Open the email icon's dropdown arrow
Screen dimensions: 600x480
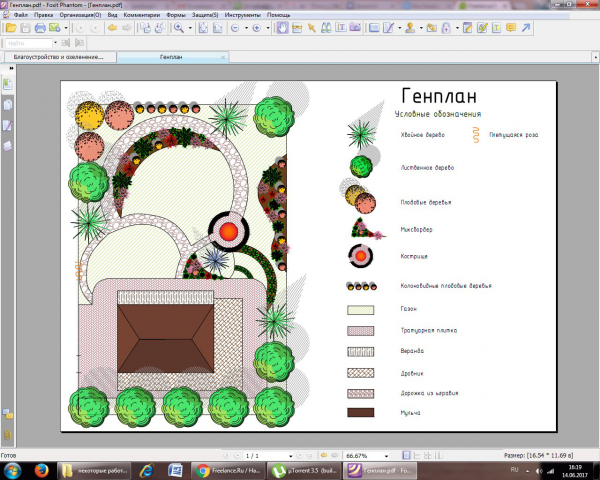coord(66,28)
